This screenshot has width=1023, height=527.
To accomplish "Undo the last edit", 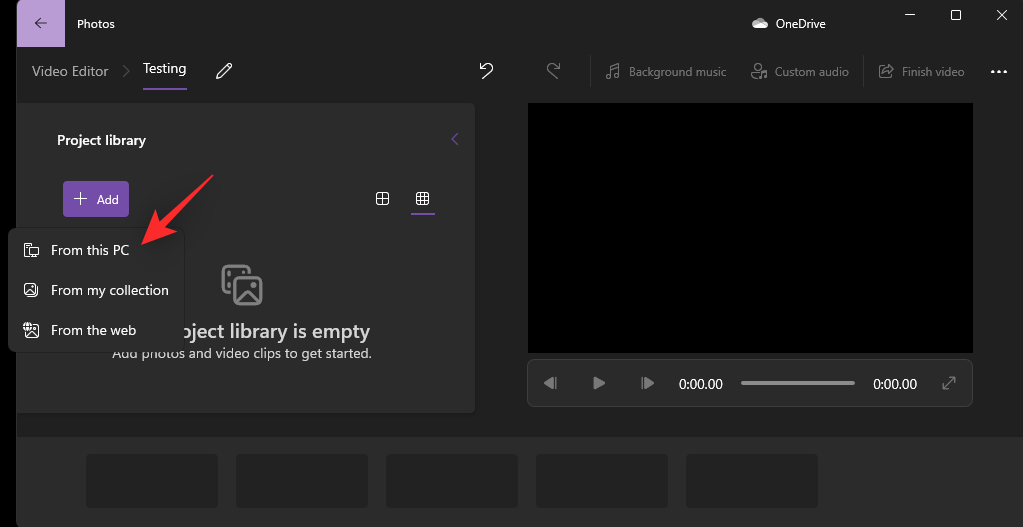I will tap(486, 70).
